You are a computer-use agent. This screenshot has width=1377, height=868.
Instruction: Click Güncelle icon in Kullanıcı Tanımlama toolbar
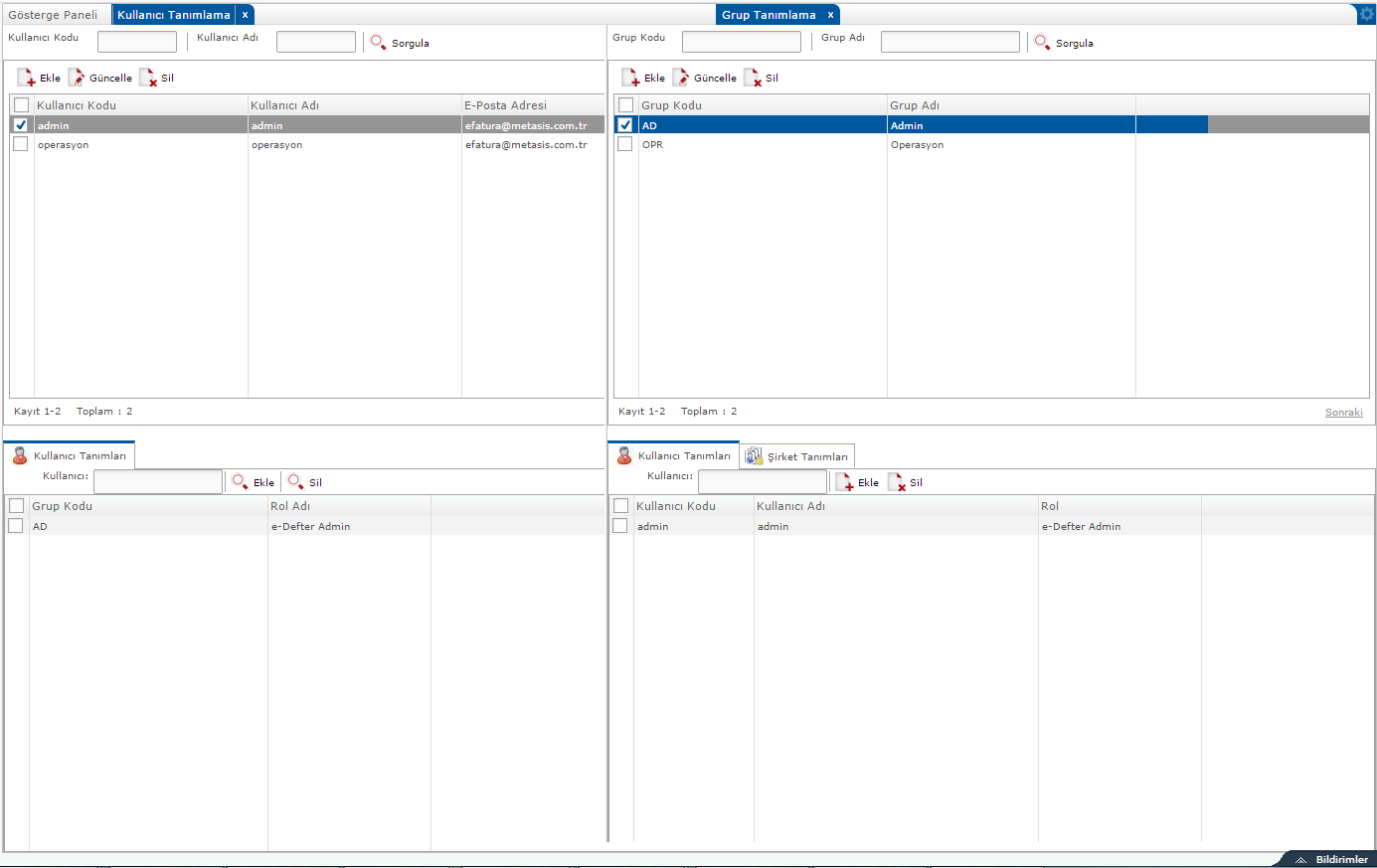77,78
